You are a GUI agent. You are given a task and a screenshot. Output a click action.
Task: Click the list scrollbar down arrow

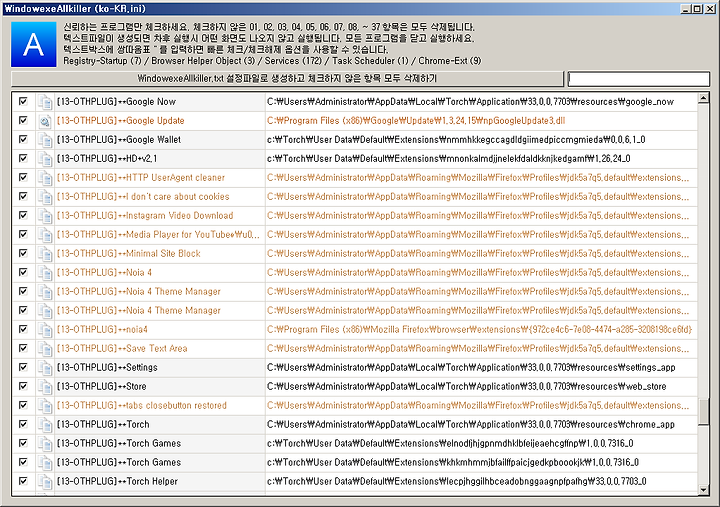(703, 490)
